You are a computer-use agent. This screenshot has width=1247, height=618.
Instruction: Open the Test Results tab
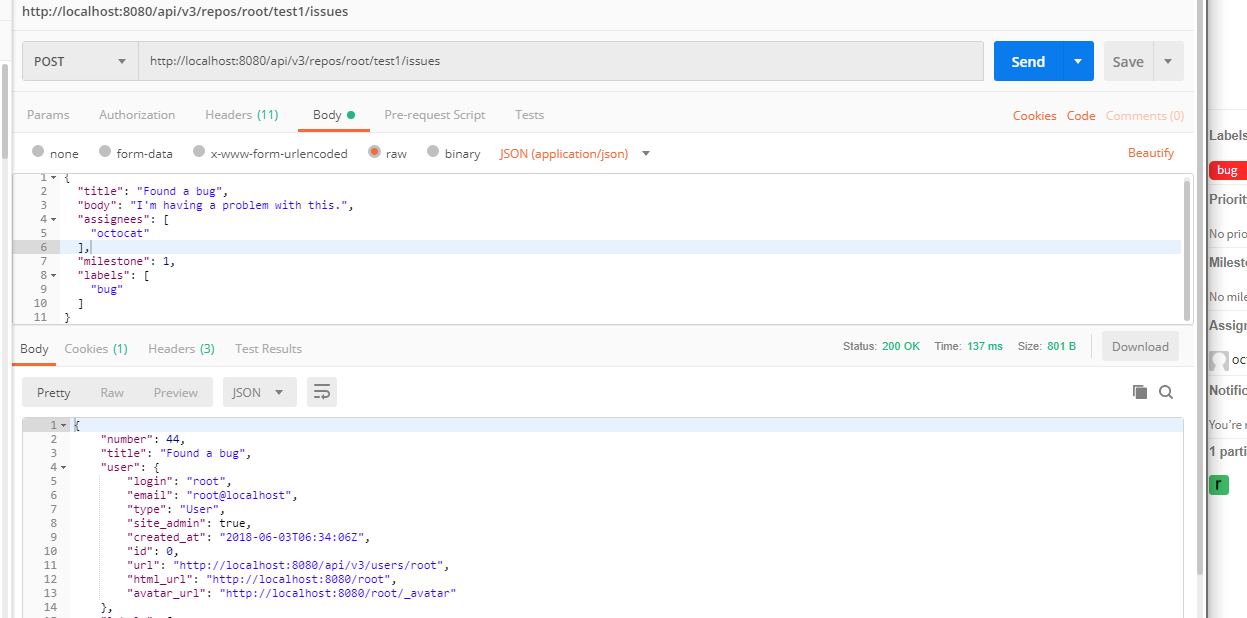tap(268, 349)
